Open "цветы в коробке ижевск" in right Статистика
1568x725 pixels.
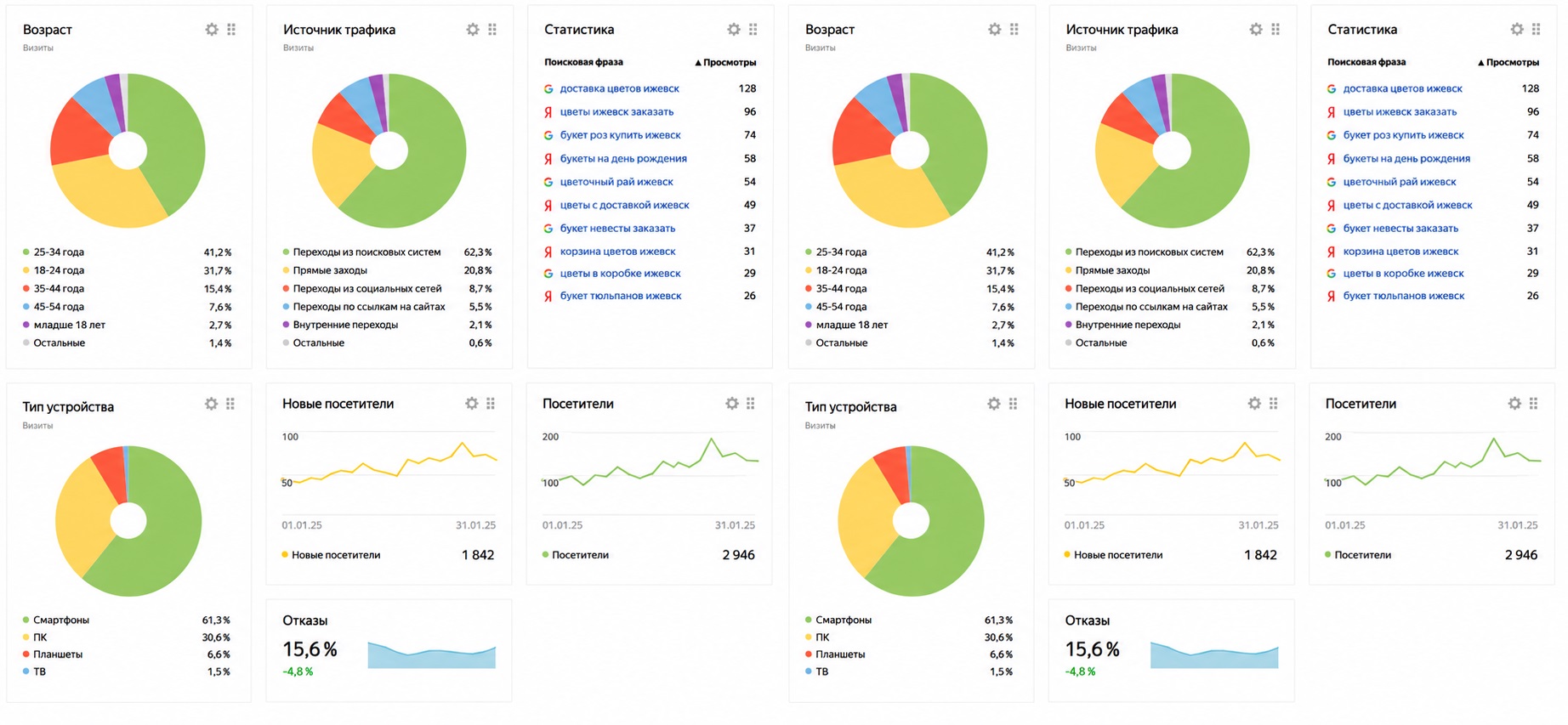[1403, 274]
